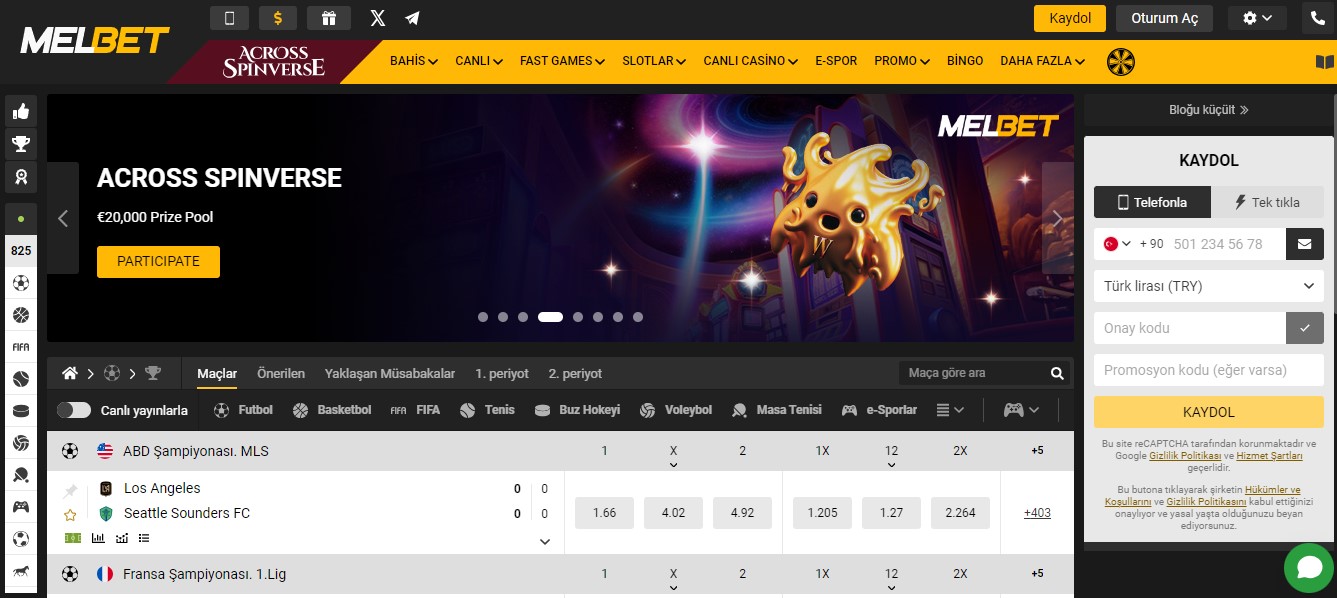Open the Yaklaşan Müsabakalar tab
Screen dimensions: 1337x598
(x=390, y=373)
